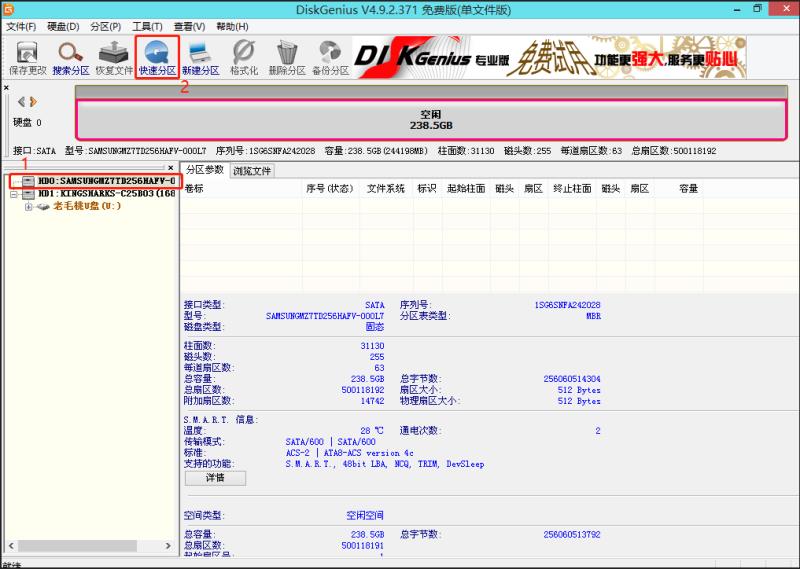Open Search Partition (搜索分区) tool
The height and width of the screenshot is (569, 800).
(x=71, y=58)
